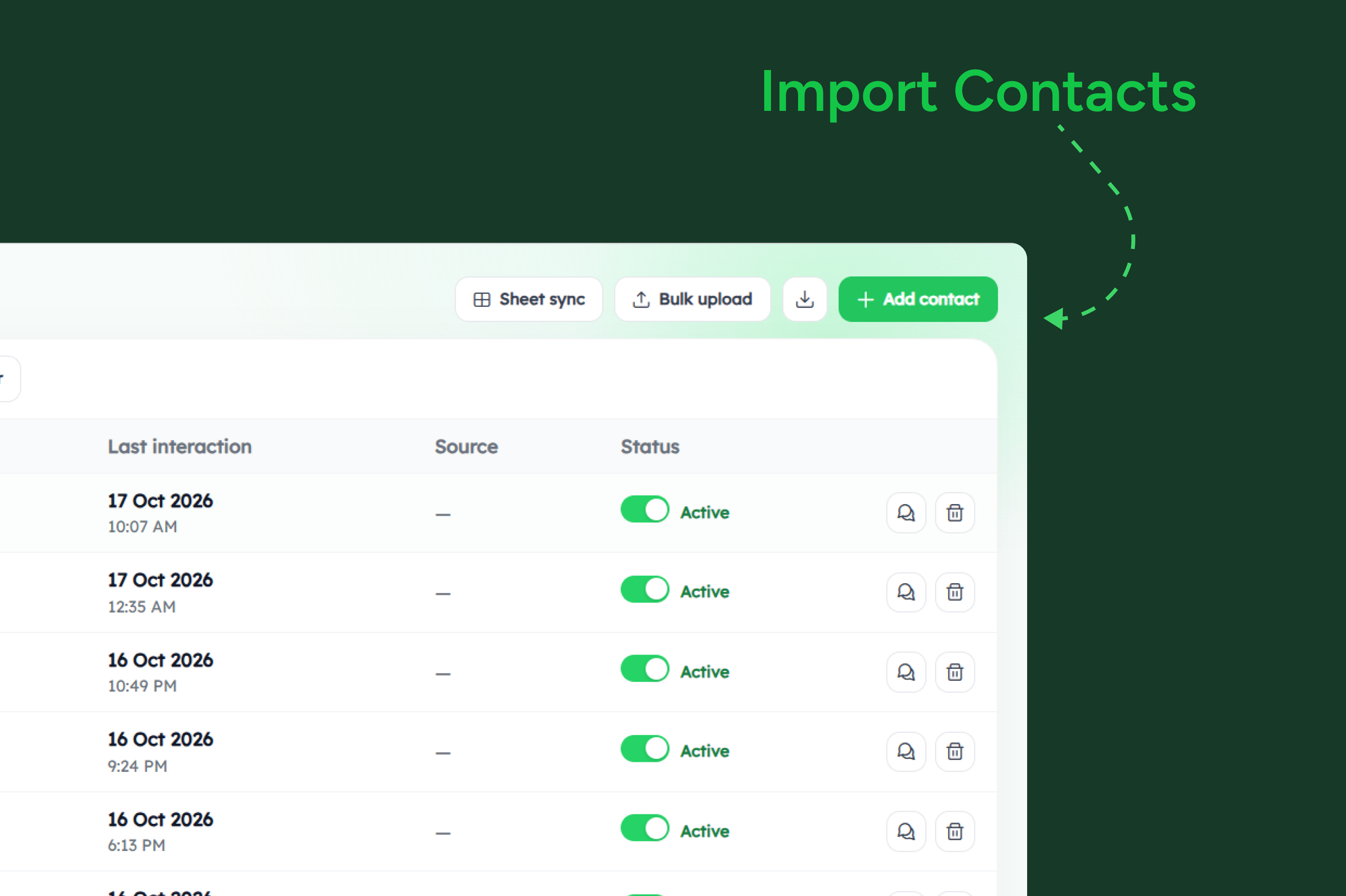Open chat for the 9:24 PM contact row
Image resolution: width=1346 pixels, height=896 pixels.
(x=906, y=752)
